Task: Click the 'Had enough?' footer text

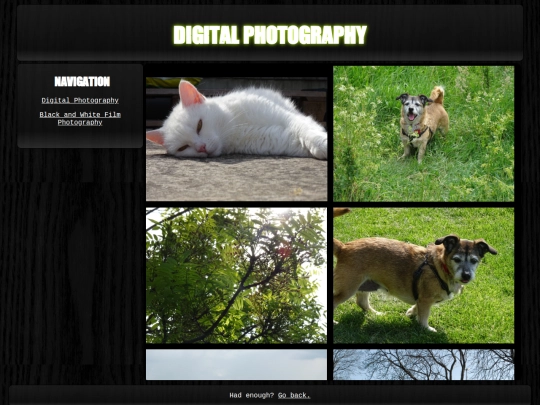Action: pyautogui.click(x=252, y=395)
